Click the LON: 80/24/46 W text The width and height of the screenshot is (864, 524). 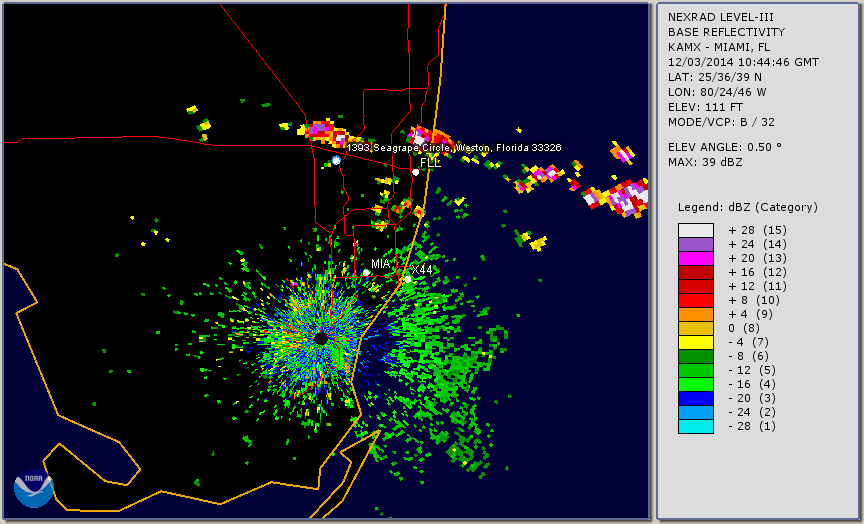tap(717, 92)
